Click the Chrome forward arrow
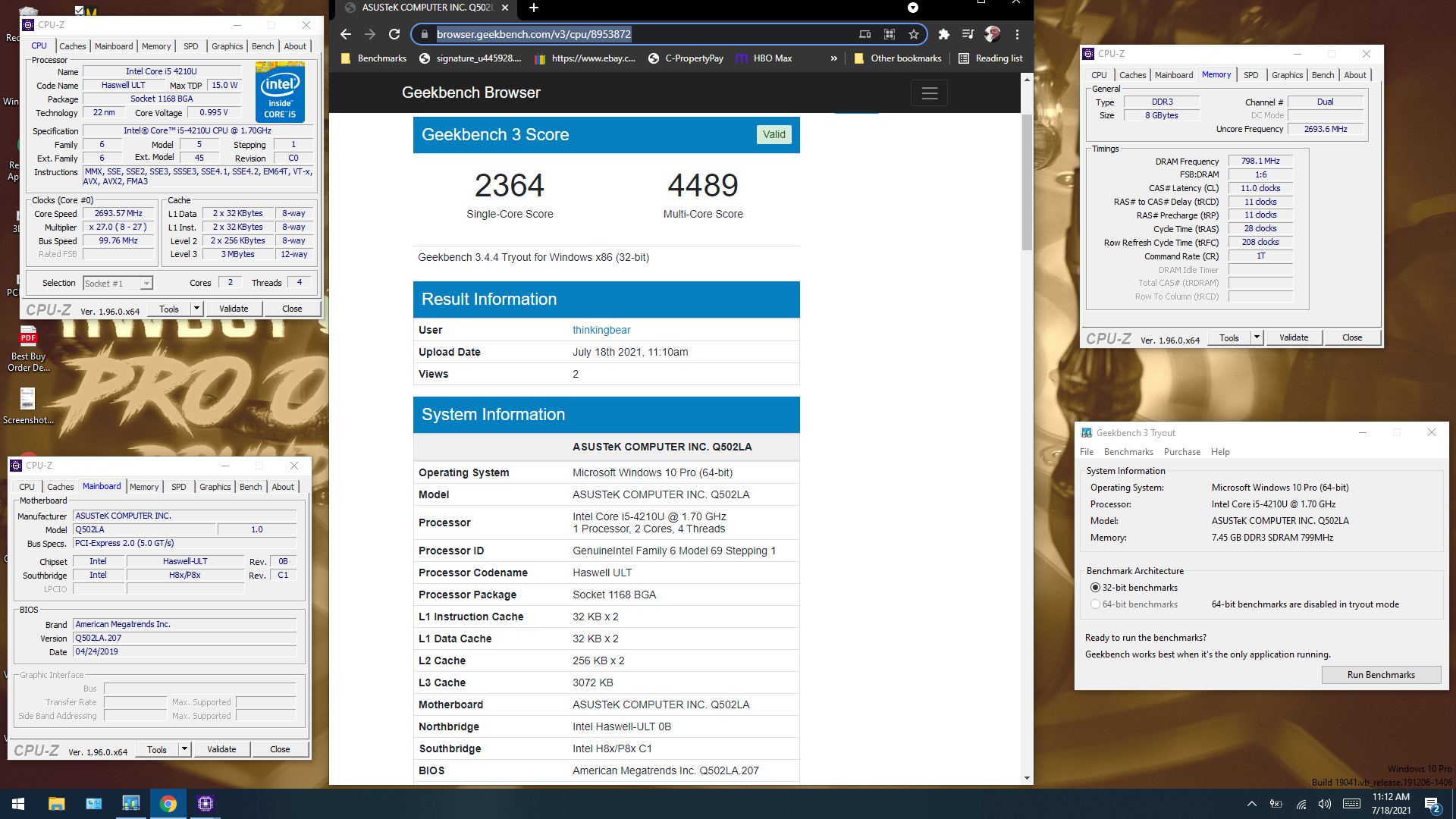Viewport: 1456px width, 819px height. (370, 34)
